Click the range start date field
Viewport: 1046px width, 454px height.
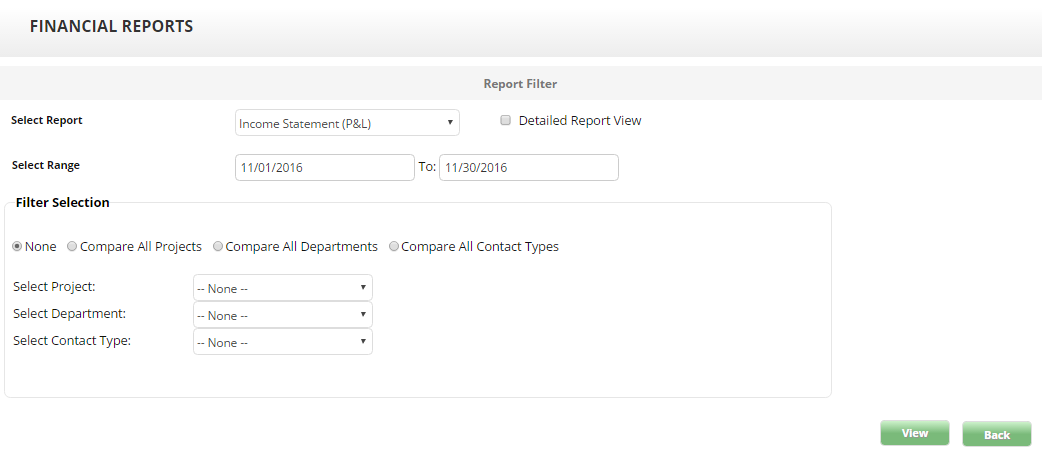[324, 168]
